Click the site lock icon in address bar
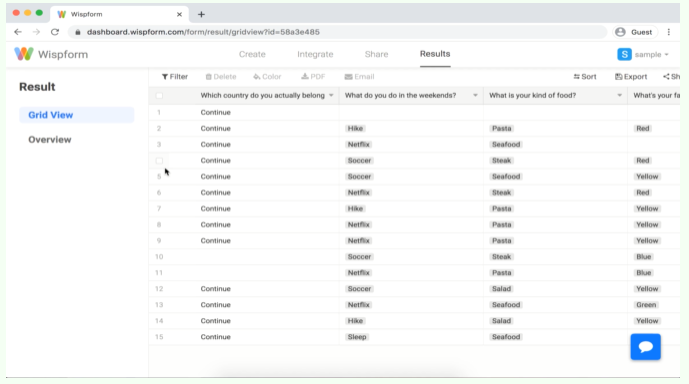Image resolution: width=689 pixels, height=384 pixels. [78, 32]
